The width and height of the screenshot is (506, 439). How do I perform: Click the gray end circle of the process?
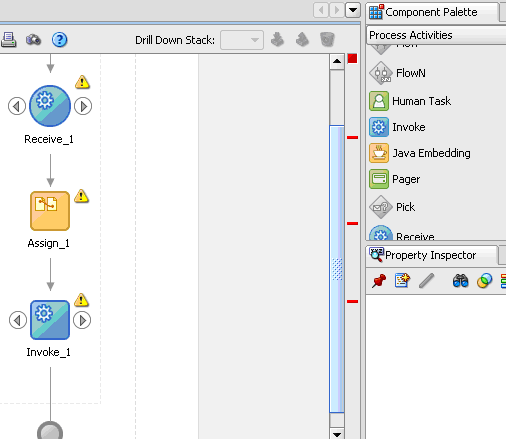click(50, 431)
